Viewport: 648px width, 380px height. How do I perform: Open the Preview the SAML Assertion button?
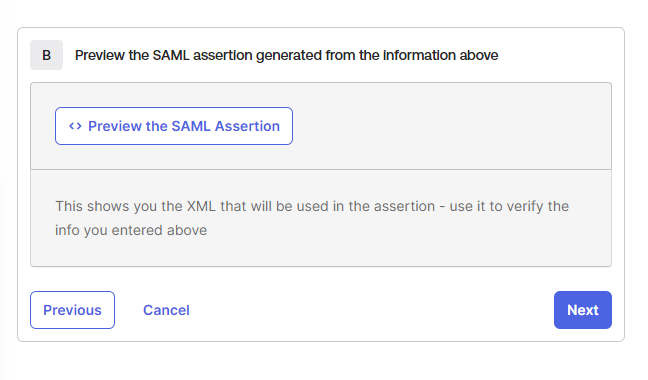coord(174,126)
